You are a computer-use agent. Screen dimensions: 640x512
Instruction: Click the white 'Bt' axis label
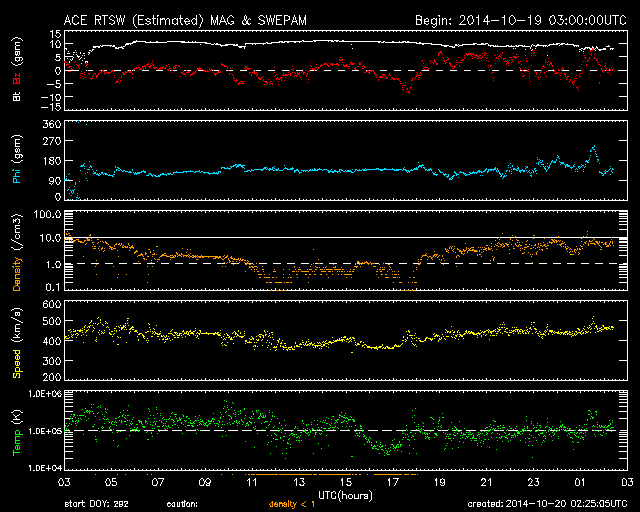pyautogui.click(x=17, y=96)
